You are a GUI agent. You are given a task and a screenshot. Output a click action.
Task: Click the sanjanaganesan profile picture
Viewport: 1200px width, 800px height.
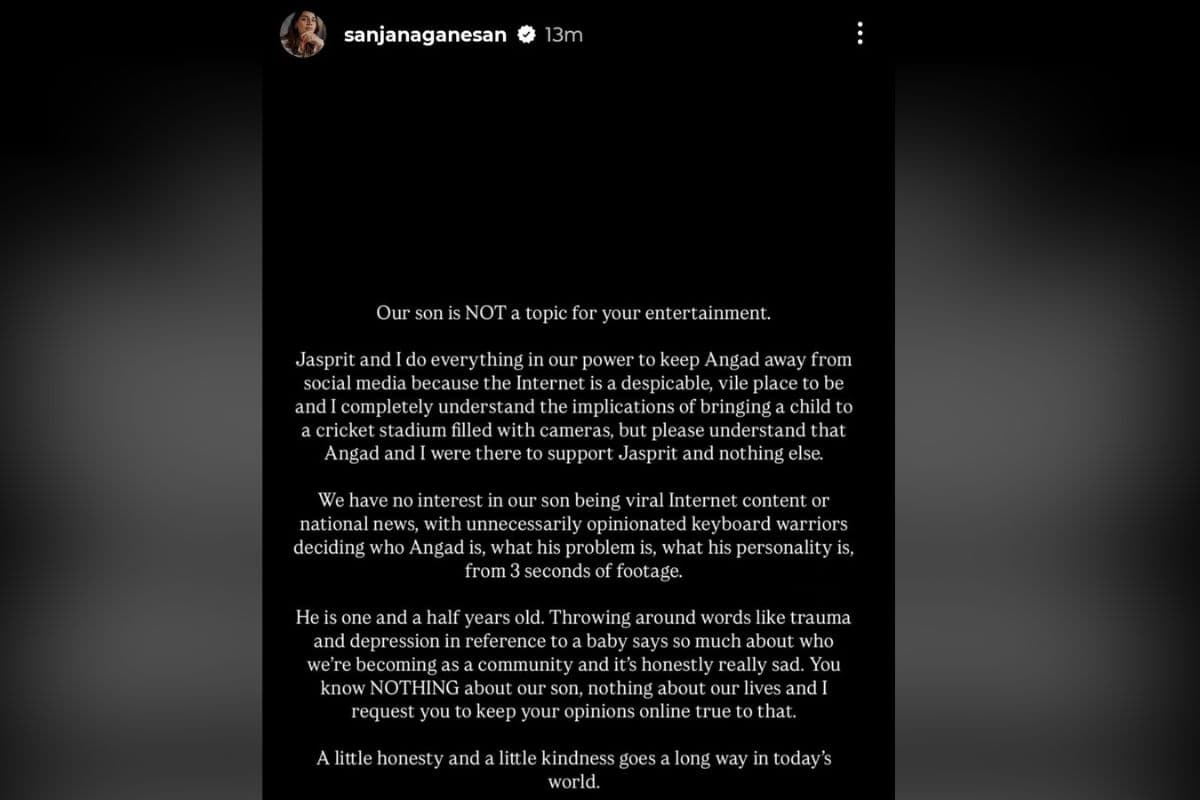point(303,34)
